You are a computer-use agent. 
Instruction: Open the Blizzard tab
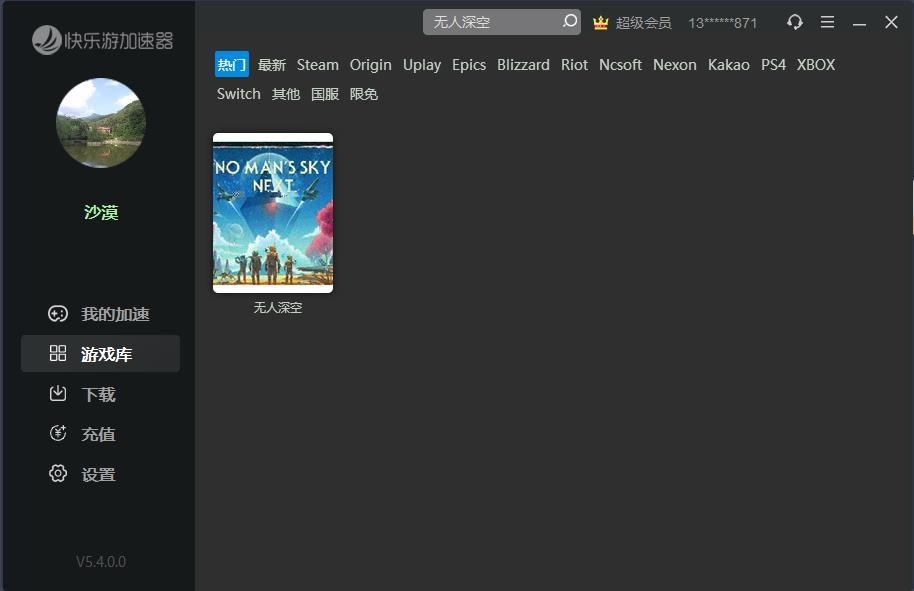pyautogui.click(x=523, y=65)
